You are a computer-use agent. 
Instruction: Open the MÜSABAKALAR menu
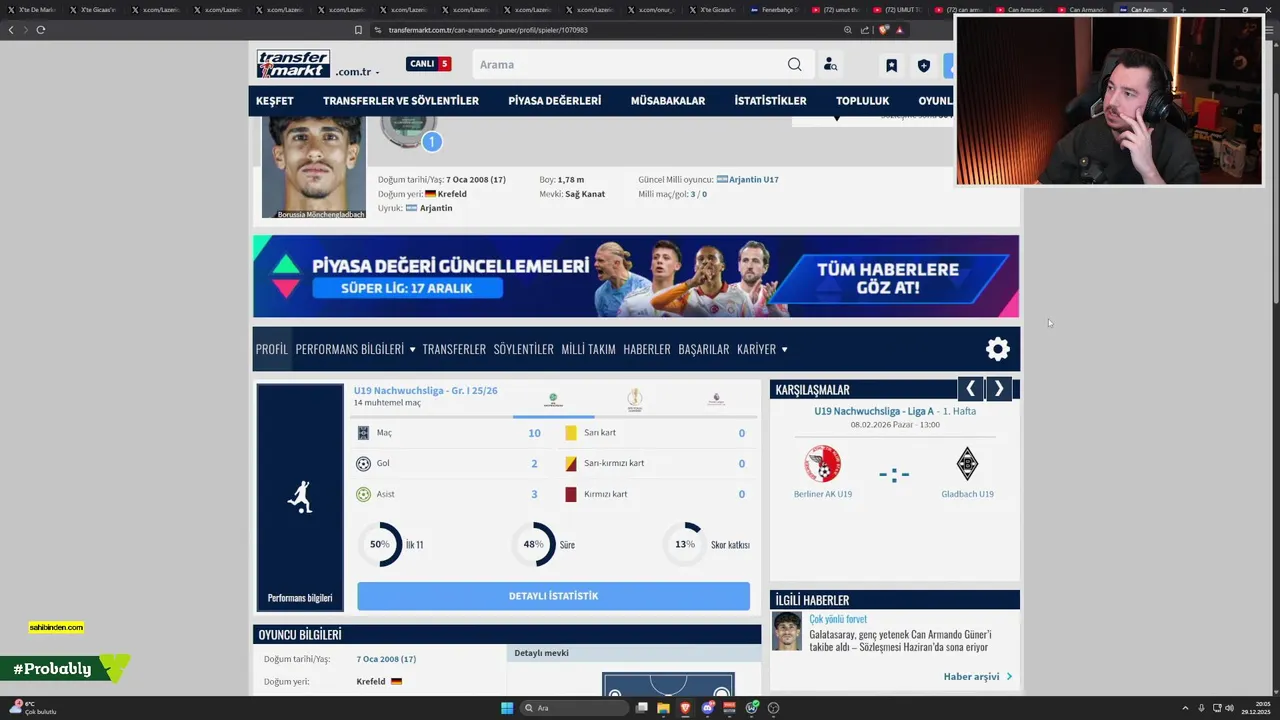pos(668,101)
